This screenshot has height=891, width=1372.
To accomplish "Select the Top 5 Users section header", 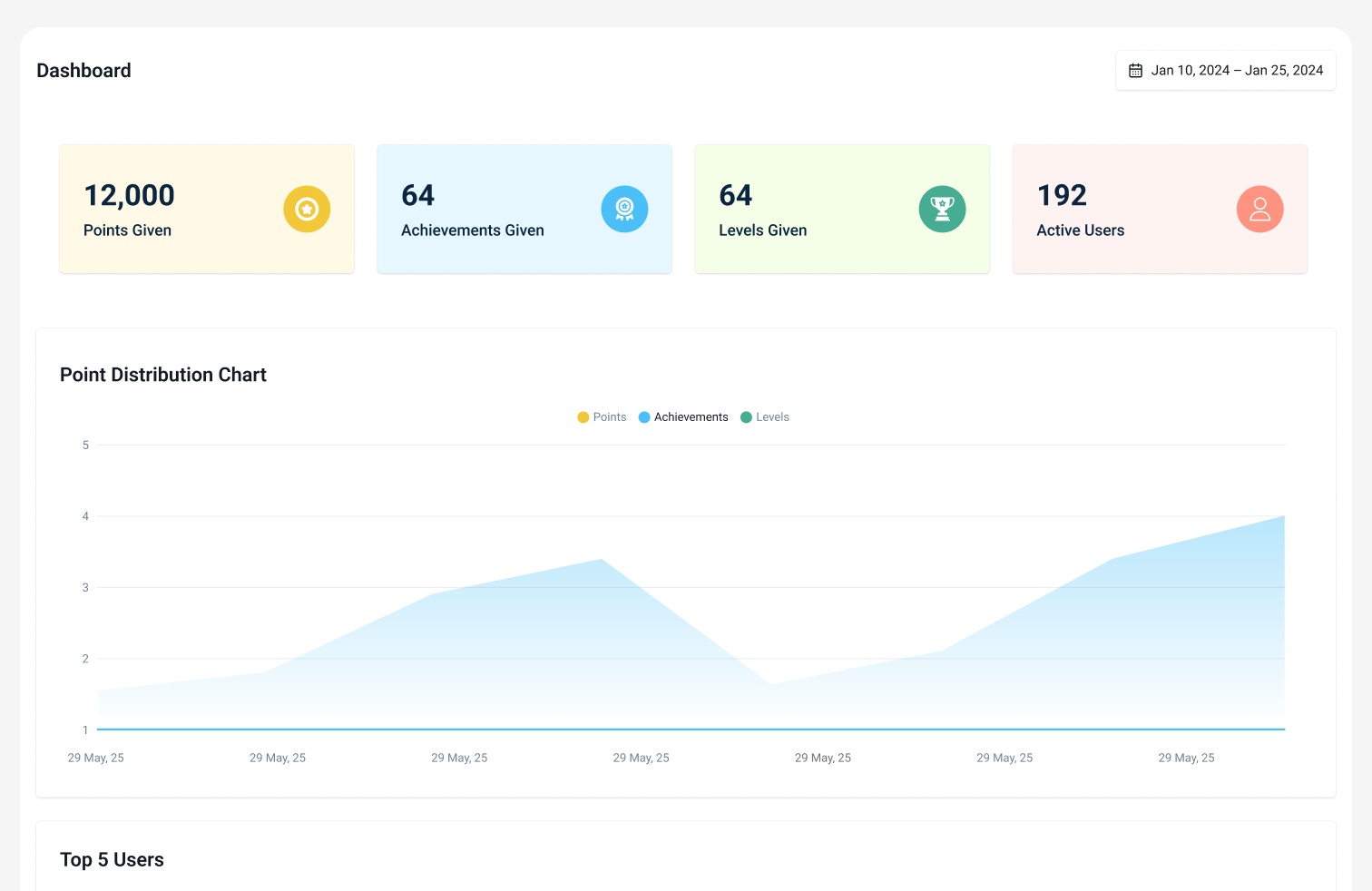I will 112,859.
